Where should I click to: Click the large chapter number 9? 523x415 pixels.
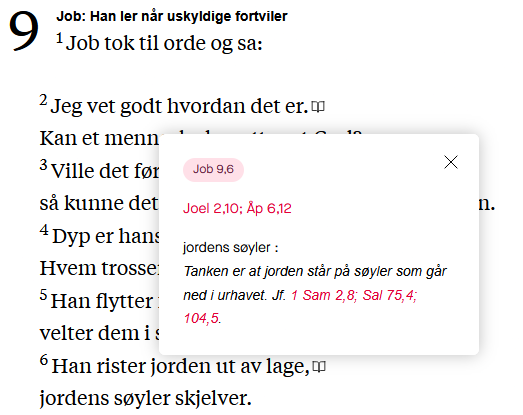point(24,31)
